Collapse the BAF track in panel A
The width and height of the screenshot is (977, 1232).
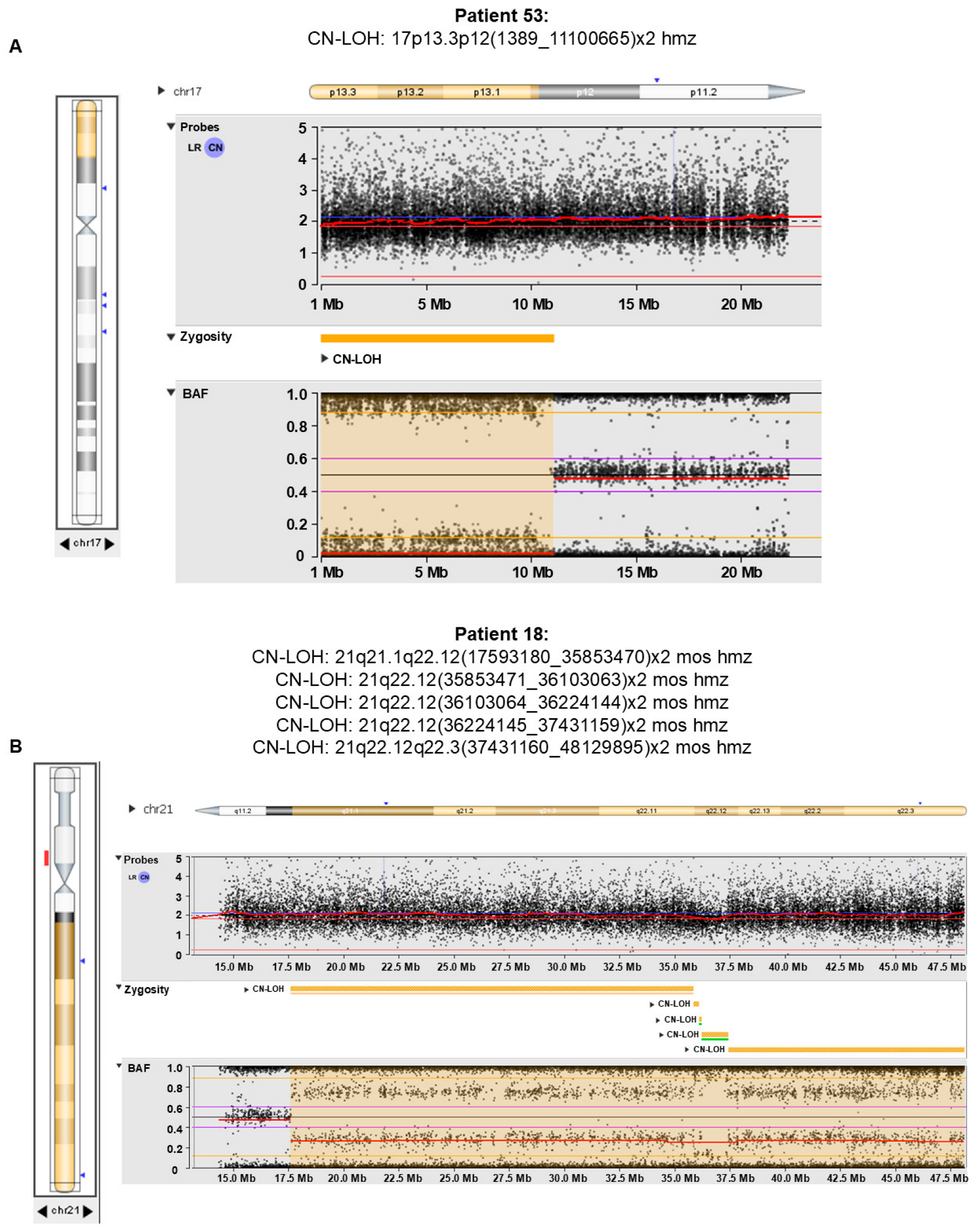click(x=170, y=392)
